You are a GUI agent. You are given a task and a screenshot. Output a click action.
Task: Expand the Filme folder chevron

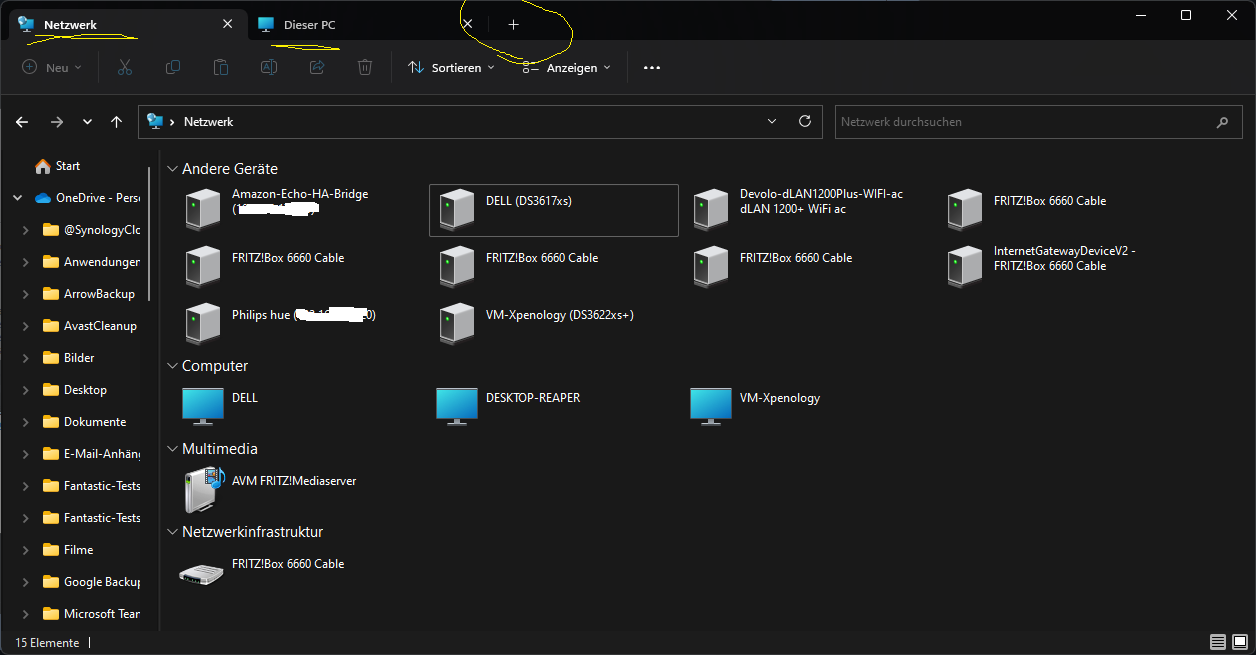click(26, 550)
